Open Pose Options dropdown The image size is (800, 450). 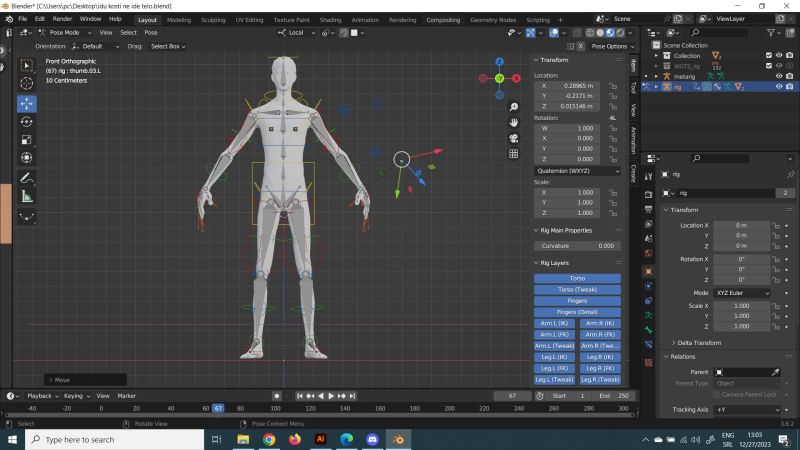tap(613, 46)
